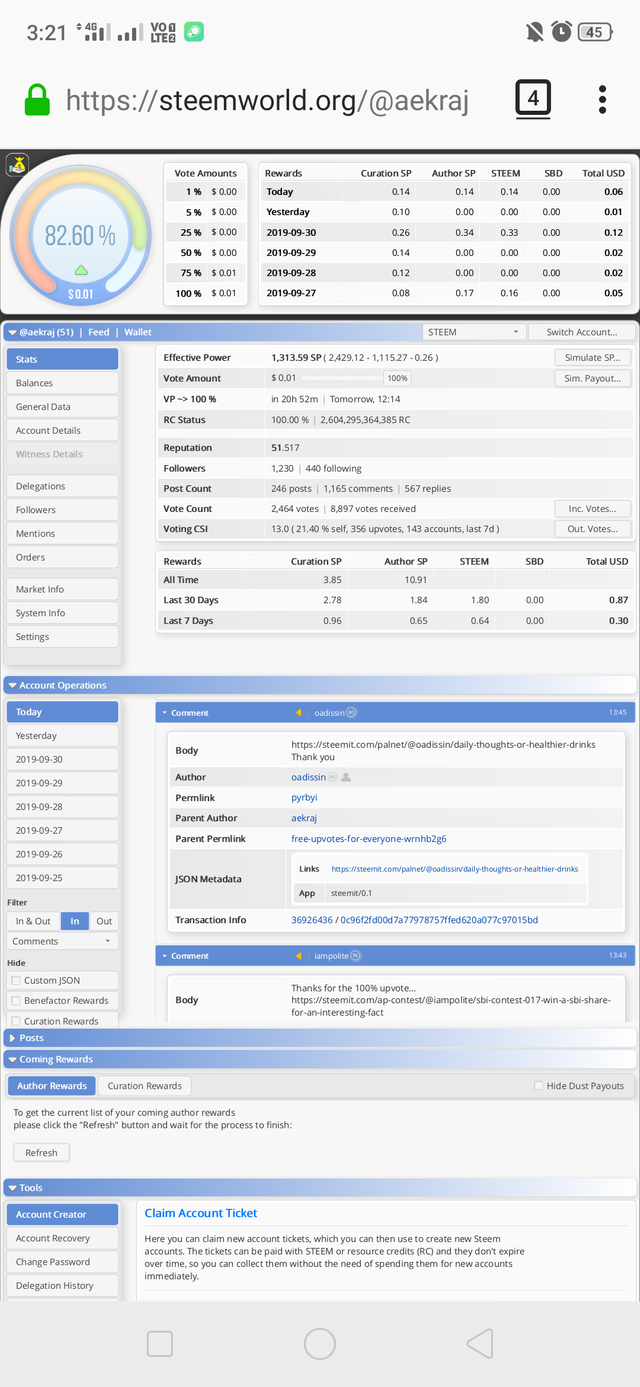Tap the battery 45 indicator

(x=595, y=32)
